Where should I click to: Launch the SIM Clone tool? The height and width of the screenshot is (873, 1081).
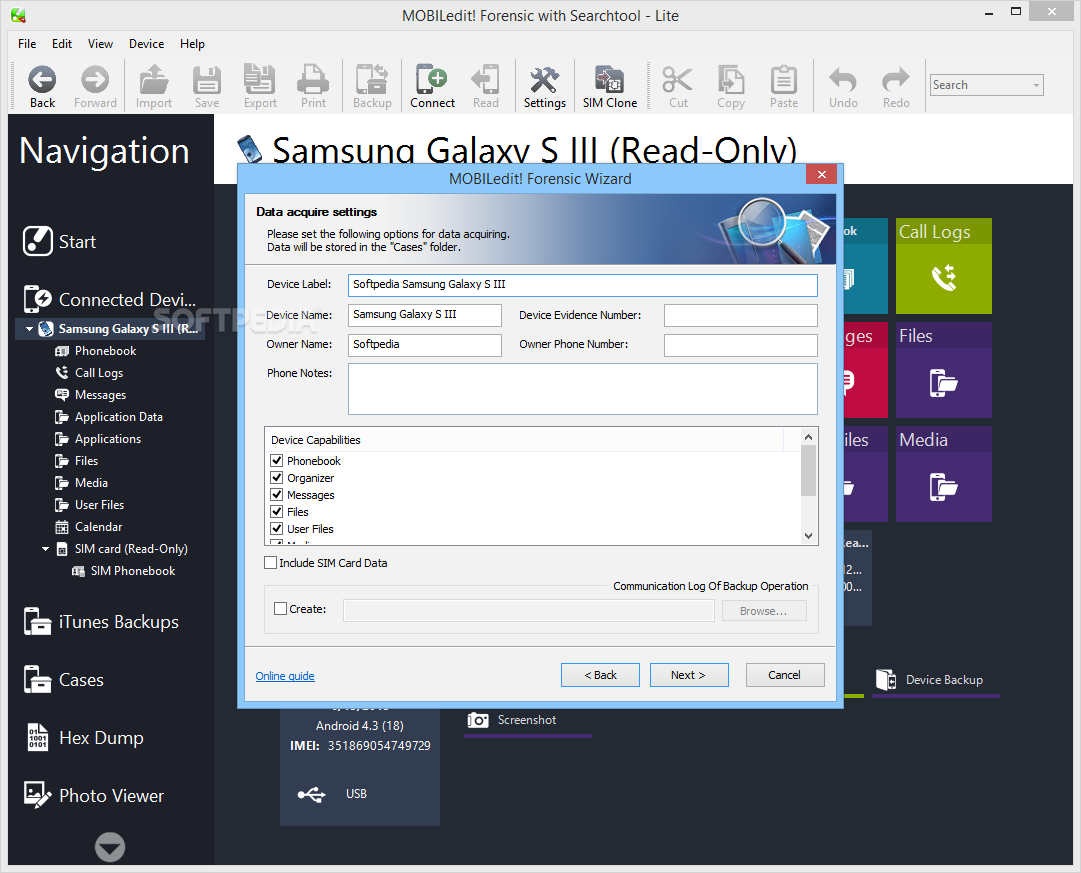[x=609, y=86]
